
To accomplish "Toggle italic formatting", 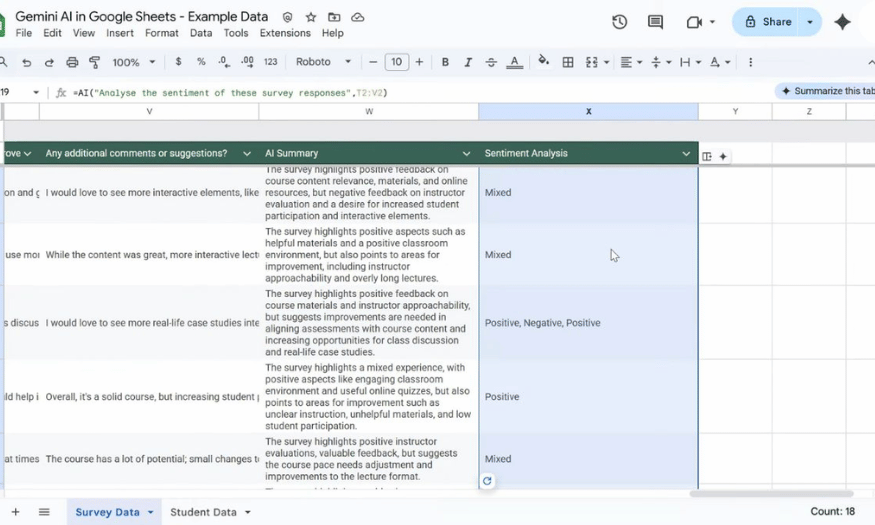I will coord(468,62).
